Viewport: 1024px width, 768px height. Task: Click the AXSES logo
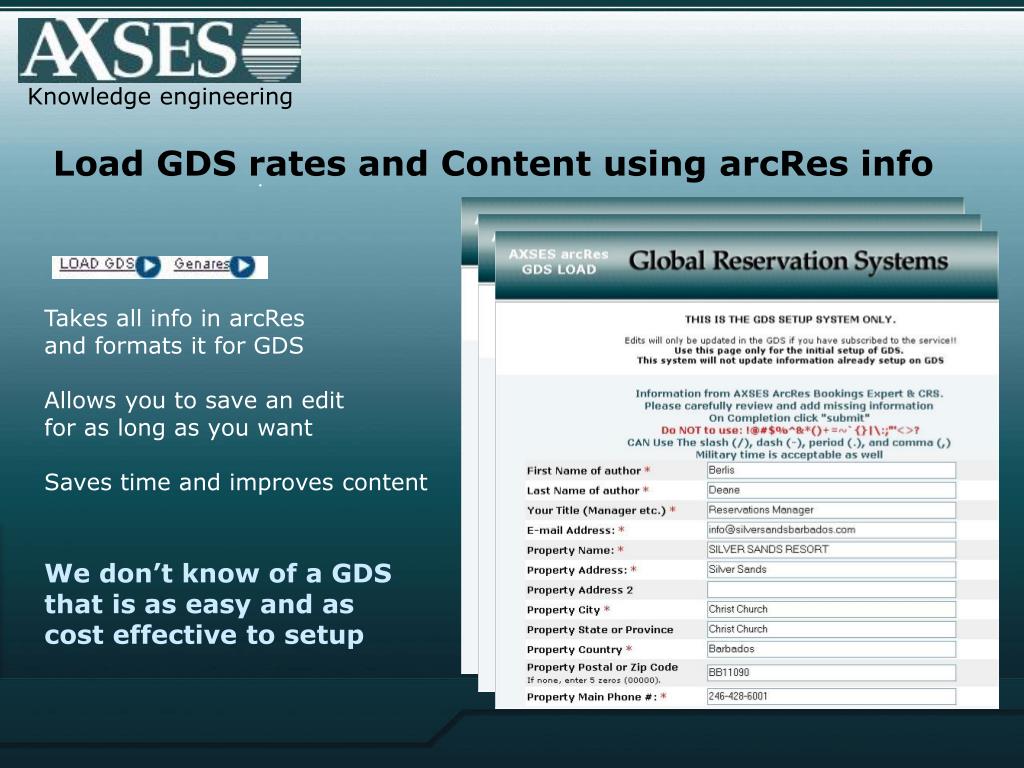pyautogui.click(x=159, y=50)
